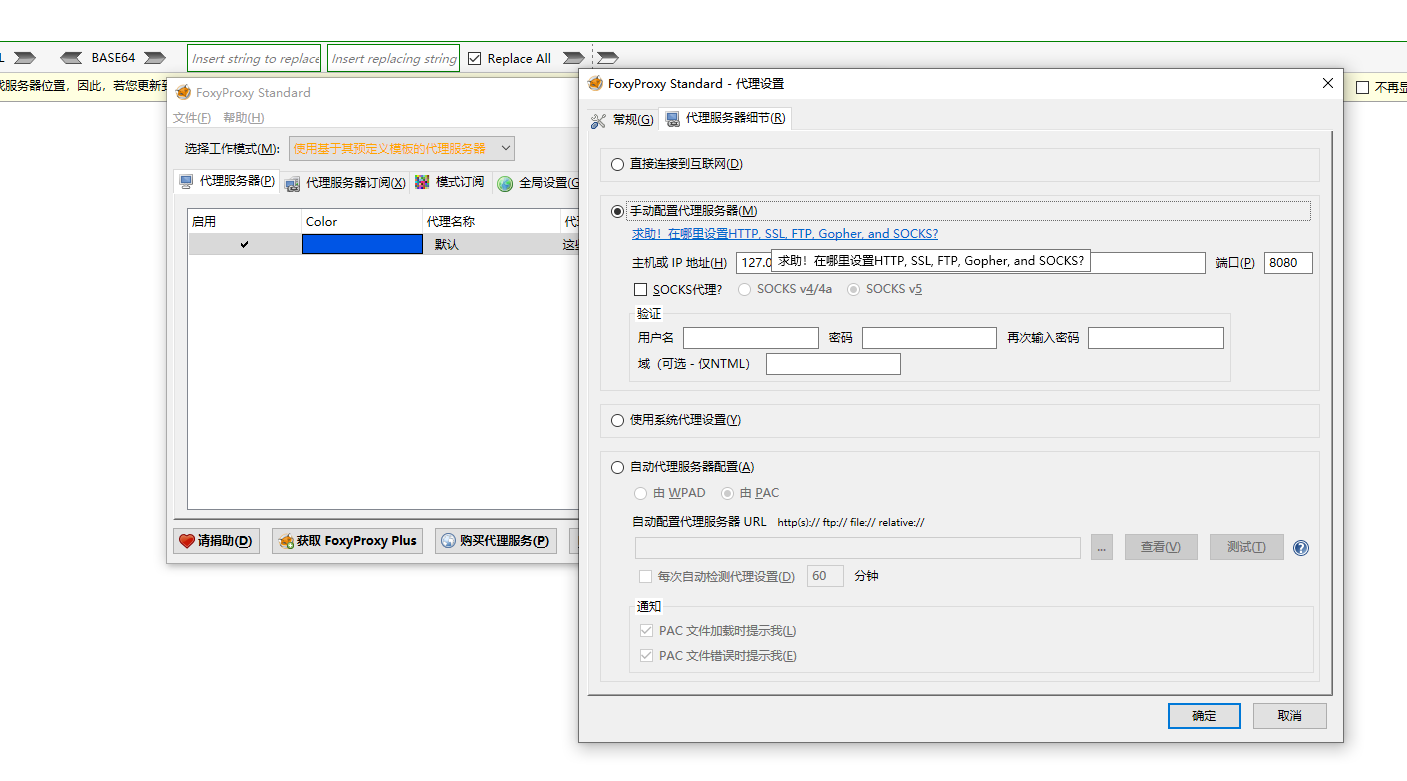Click the 用户名 input field
This screenshot has height=781, width=1407.
point(751,338)
